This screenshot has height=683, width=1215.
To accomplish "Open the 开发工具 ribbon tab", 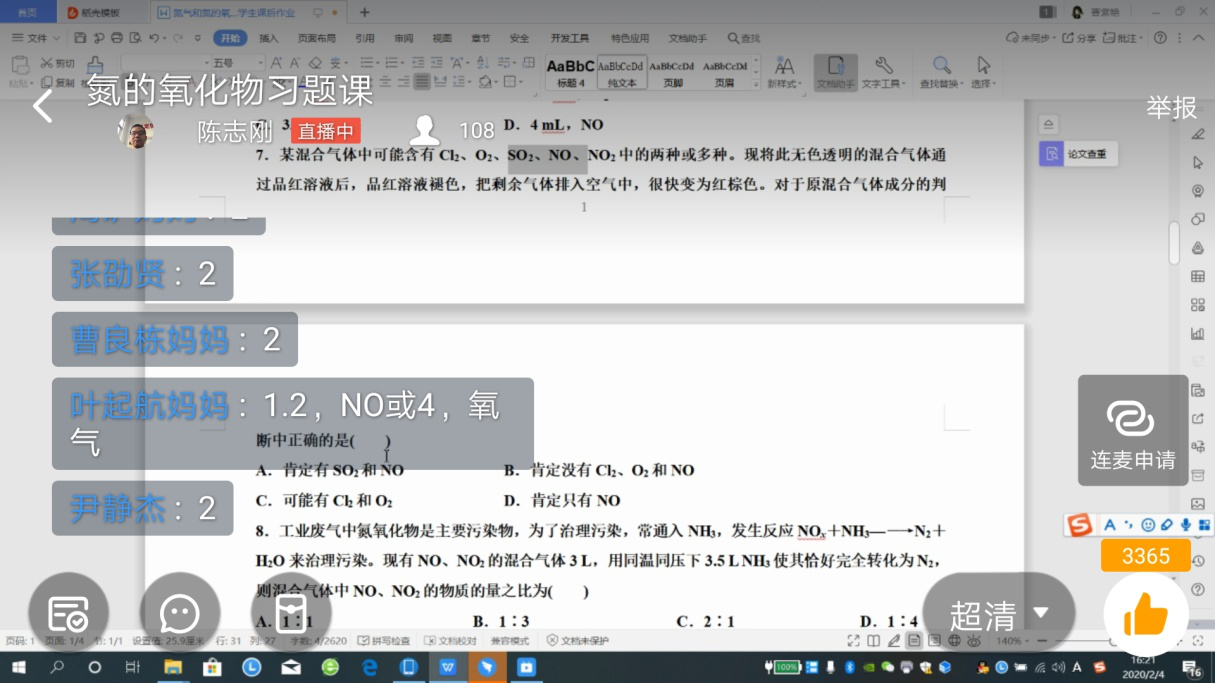I will 570,38.
